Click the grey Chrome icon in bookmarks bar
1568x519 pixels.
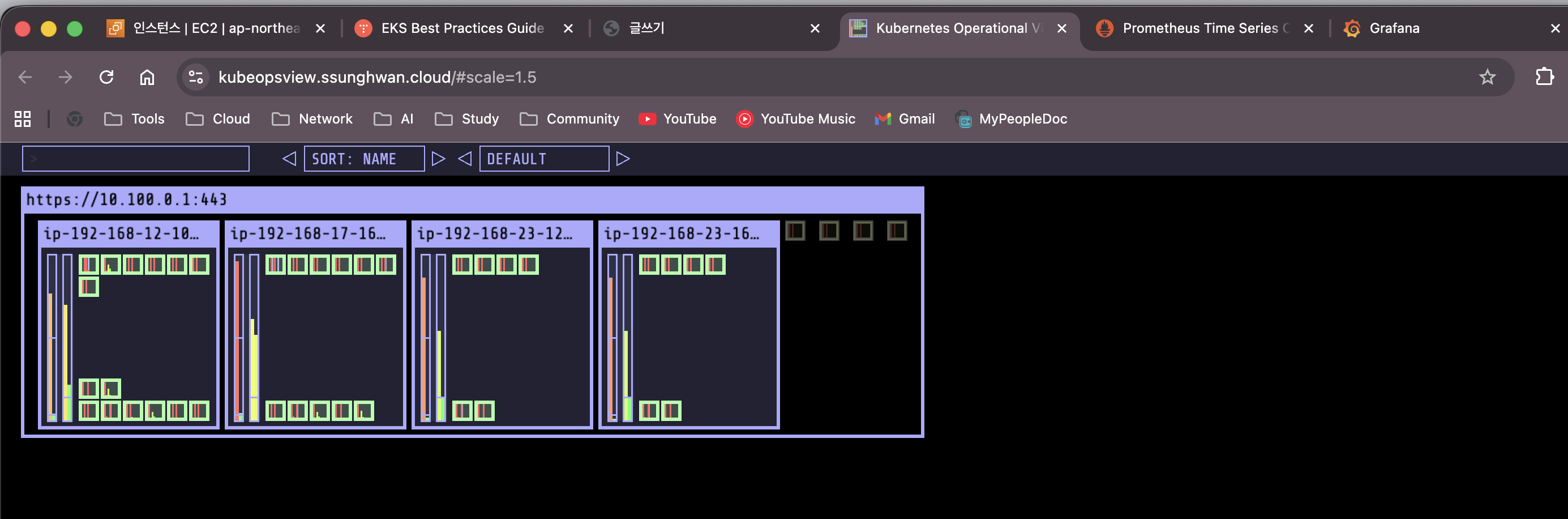(x=74, y=119)
